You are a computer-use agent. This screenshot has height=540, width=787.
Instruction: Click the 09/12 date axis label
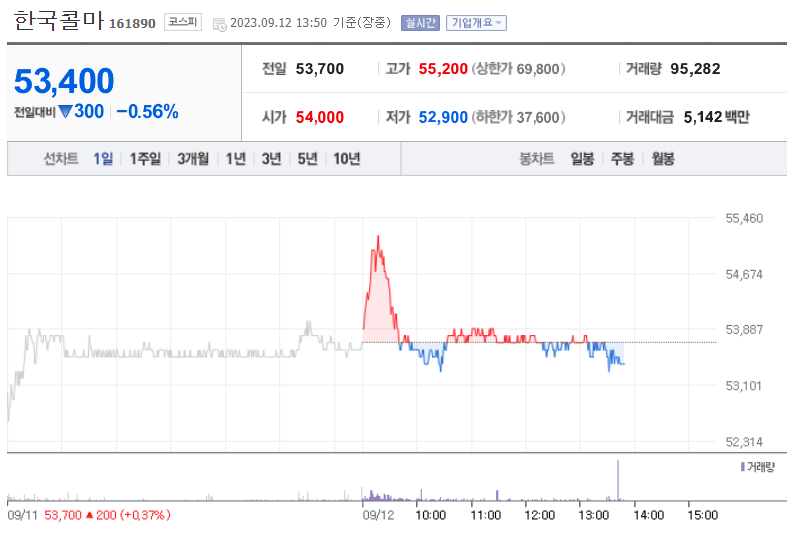378,515
